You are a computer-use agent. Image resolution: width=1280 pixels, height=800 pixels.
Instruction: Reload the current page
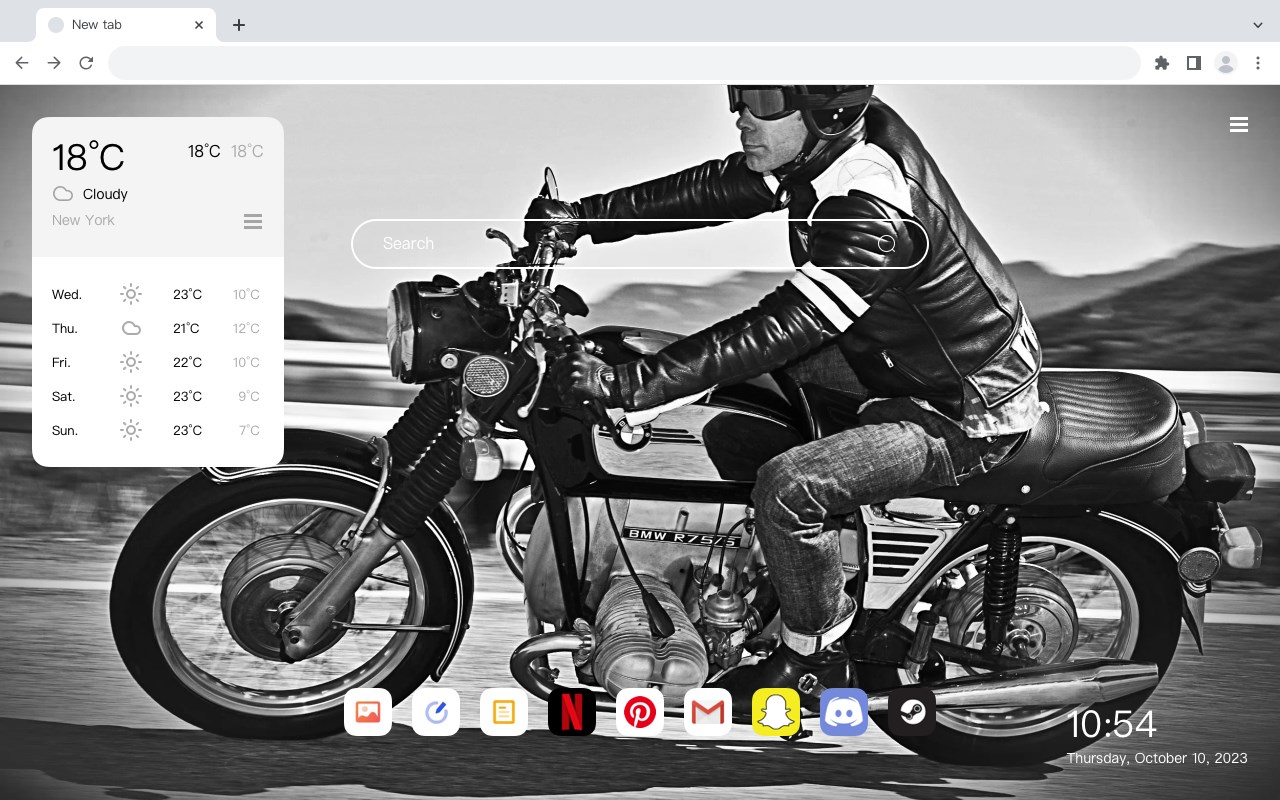[86, 63]
